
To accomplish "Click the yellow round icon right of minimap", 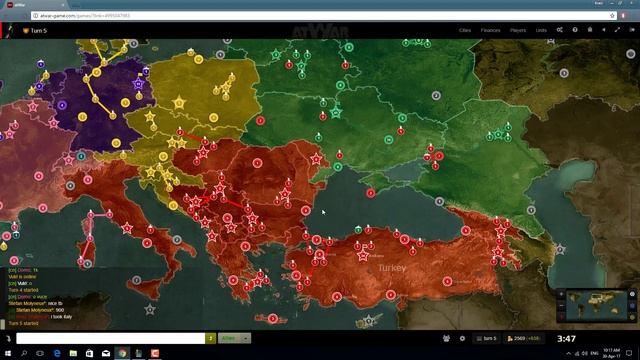I will pos(632,317).
